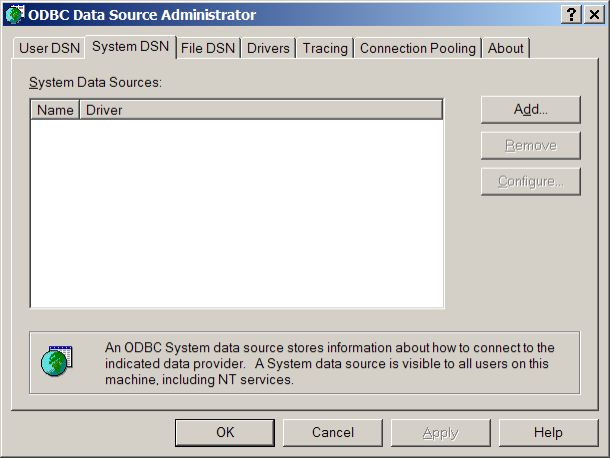Screen dimensions: 610x458
Task: Open Help from the bottom button
Action: coord(548,432)
